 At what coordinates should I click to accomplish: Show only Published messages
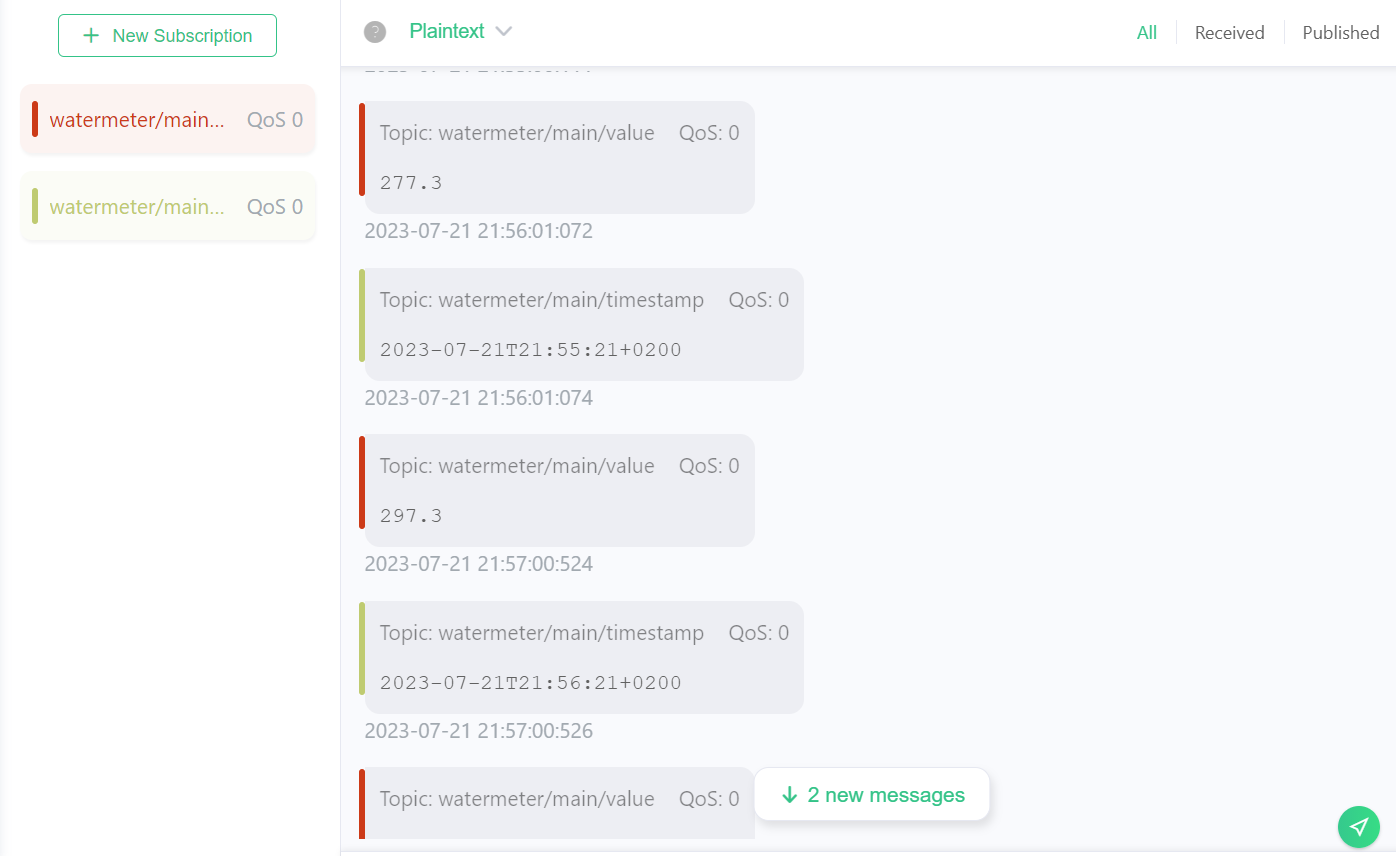coord(1340,33)
